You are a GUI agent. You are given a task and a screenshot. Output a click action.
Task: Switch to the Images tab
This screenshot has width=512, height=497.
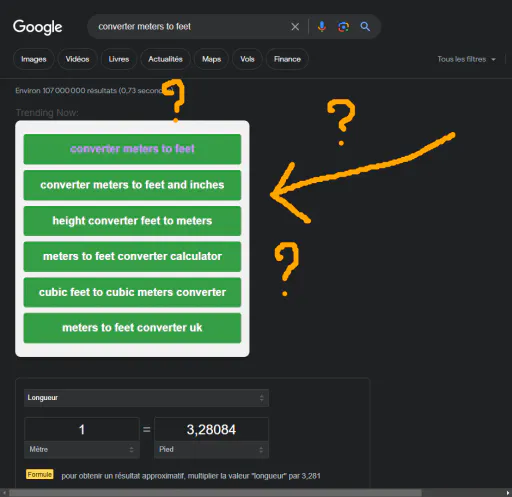(34, 59)
